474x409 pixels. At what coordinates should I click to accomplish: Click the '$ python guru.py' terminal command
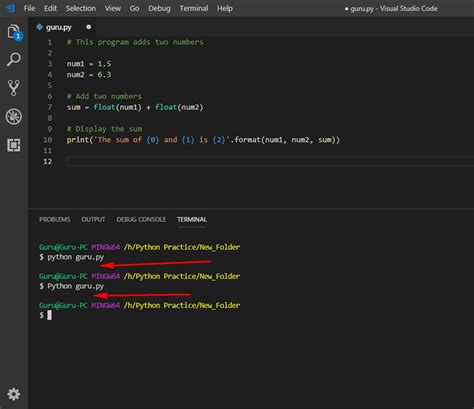[x=72, y=257]
